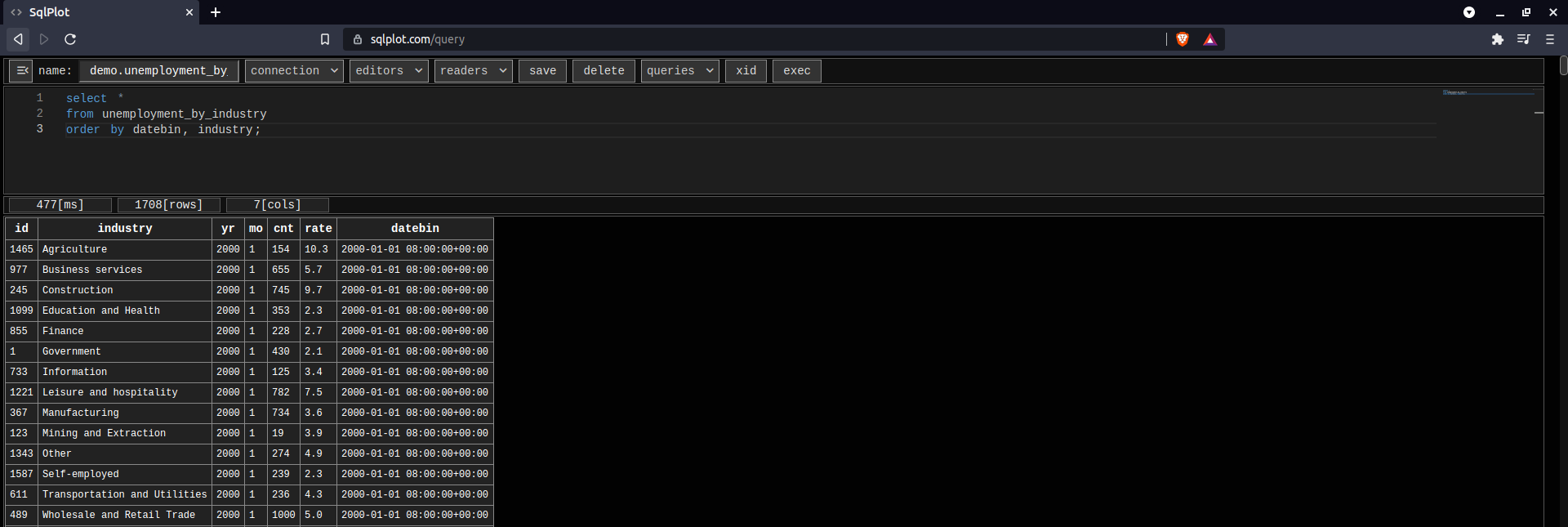This screenshot has height=527, width=1568.
Task: Click the 7[cols] status box
Action: [x=278, y=205]
